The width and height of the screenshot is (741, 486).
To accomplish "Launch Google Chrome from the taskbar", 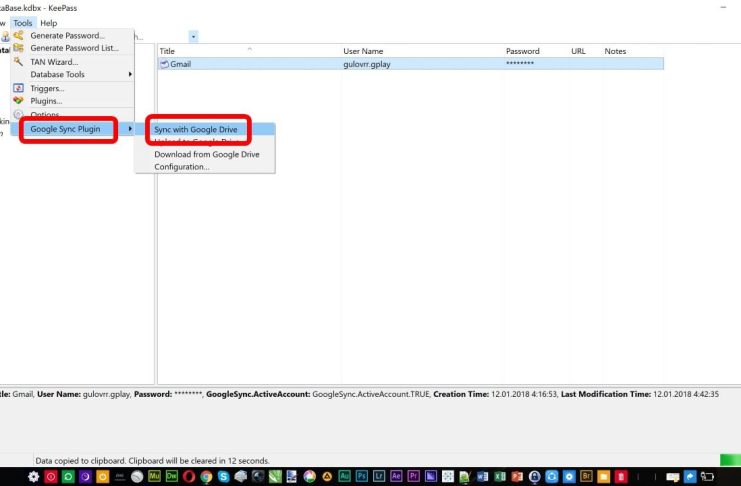I will pyautogui.click(x=206, y=477).
